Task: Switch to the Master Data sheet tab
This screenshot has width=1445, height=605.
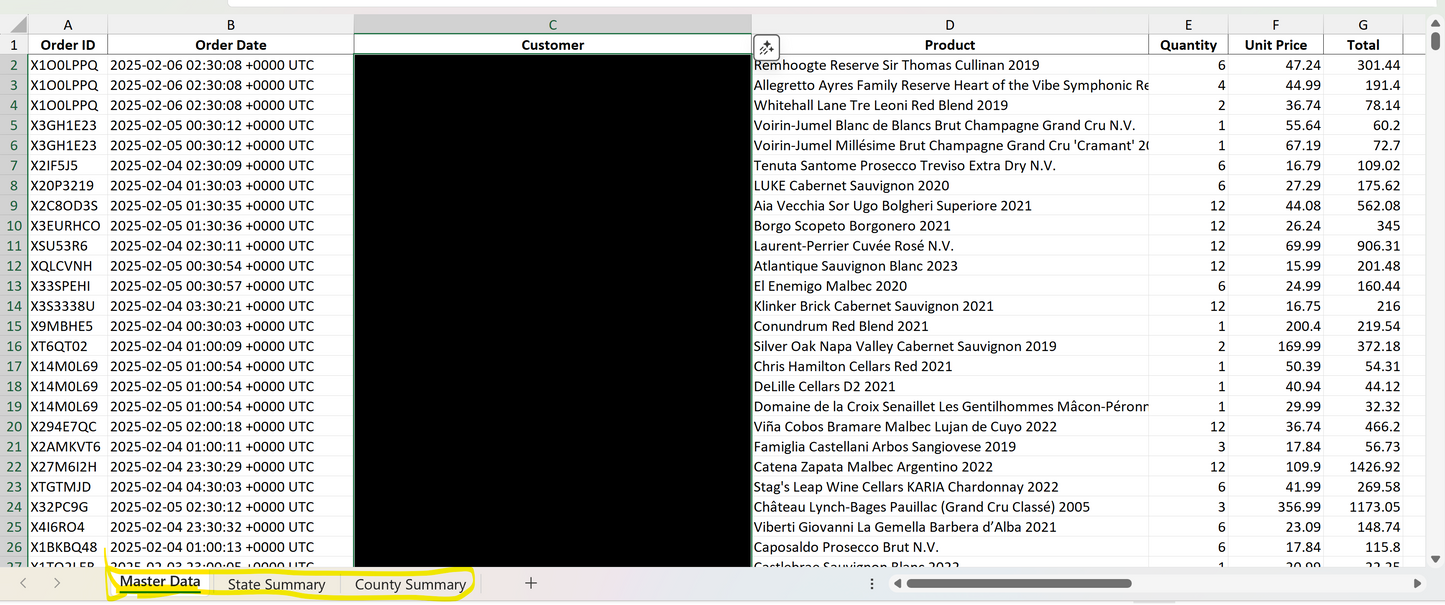Action: 160,582
